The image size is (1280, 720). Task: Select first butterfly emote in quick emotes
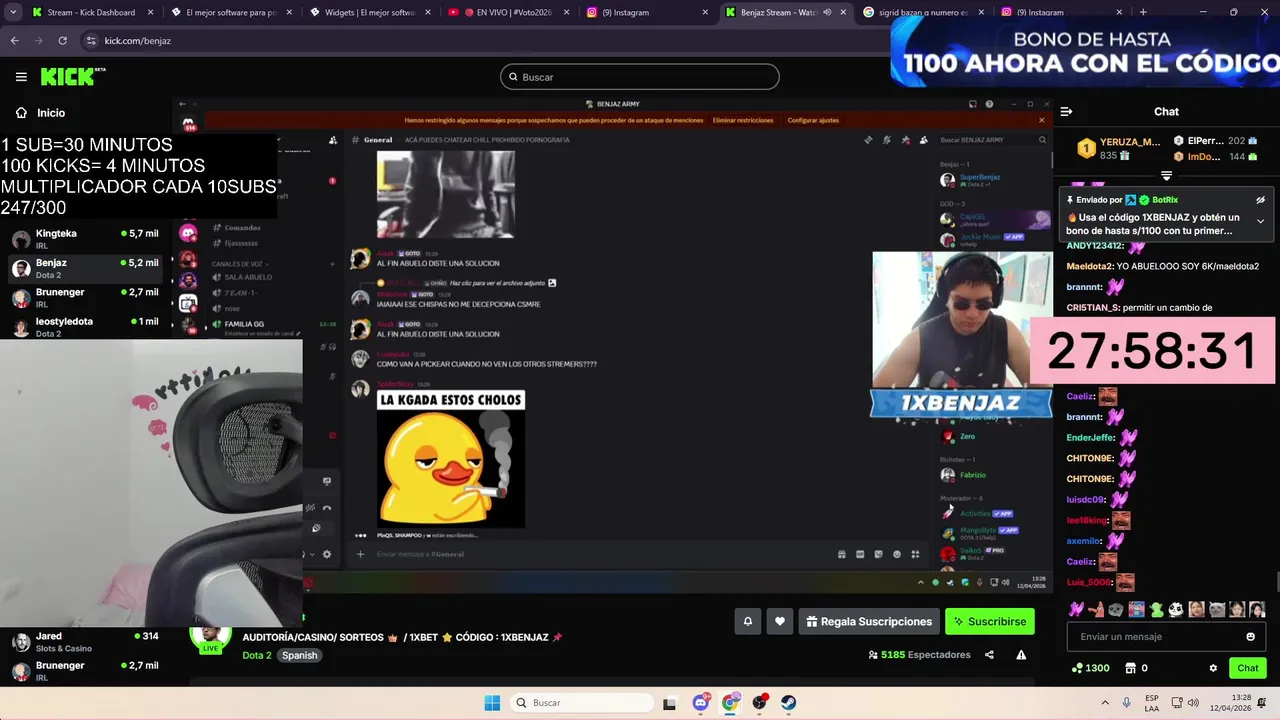(x=1076, y=609)
